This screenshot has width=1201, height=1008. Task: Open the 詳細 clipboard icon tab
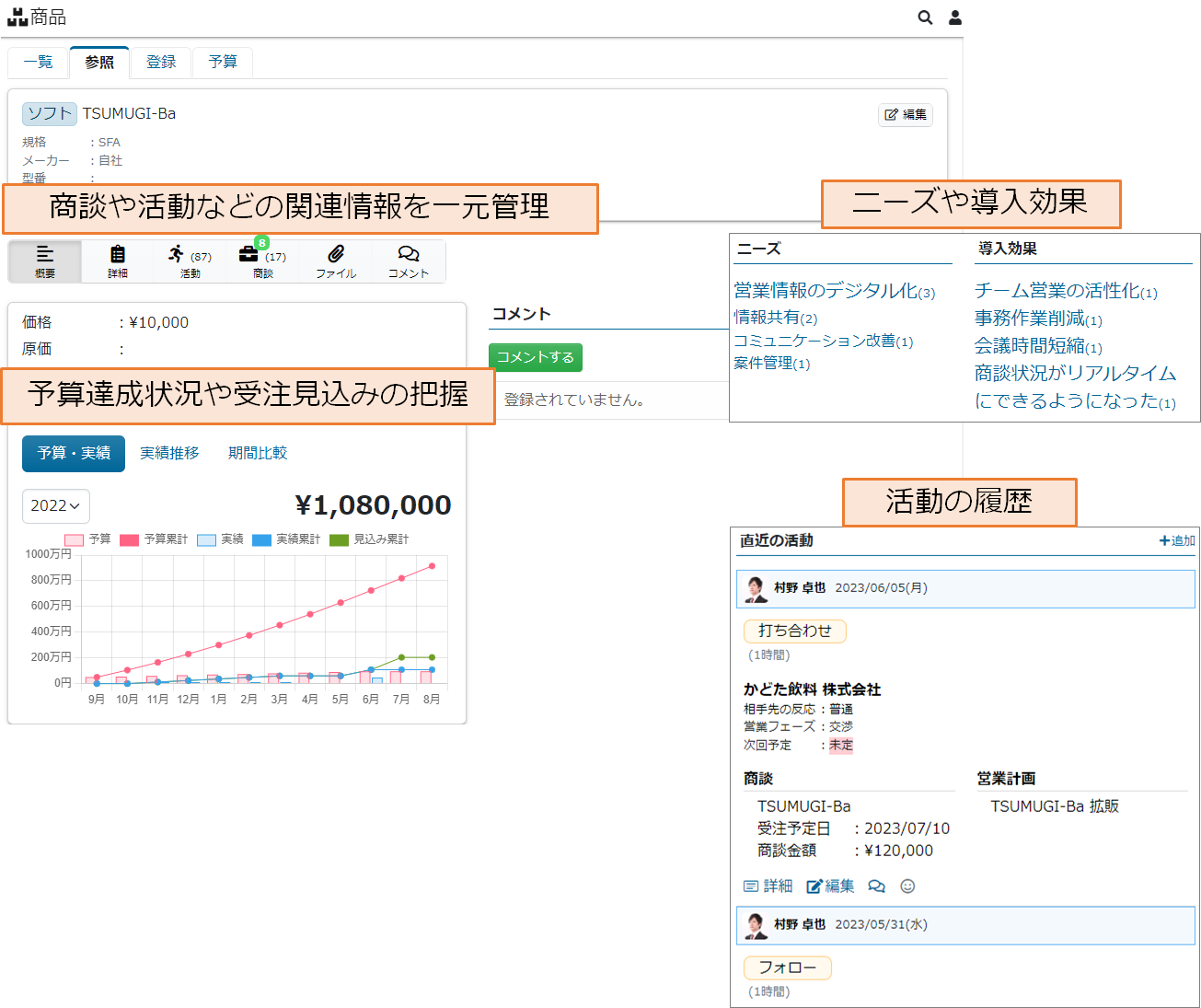(x=118, y=261)
